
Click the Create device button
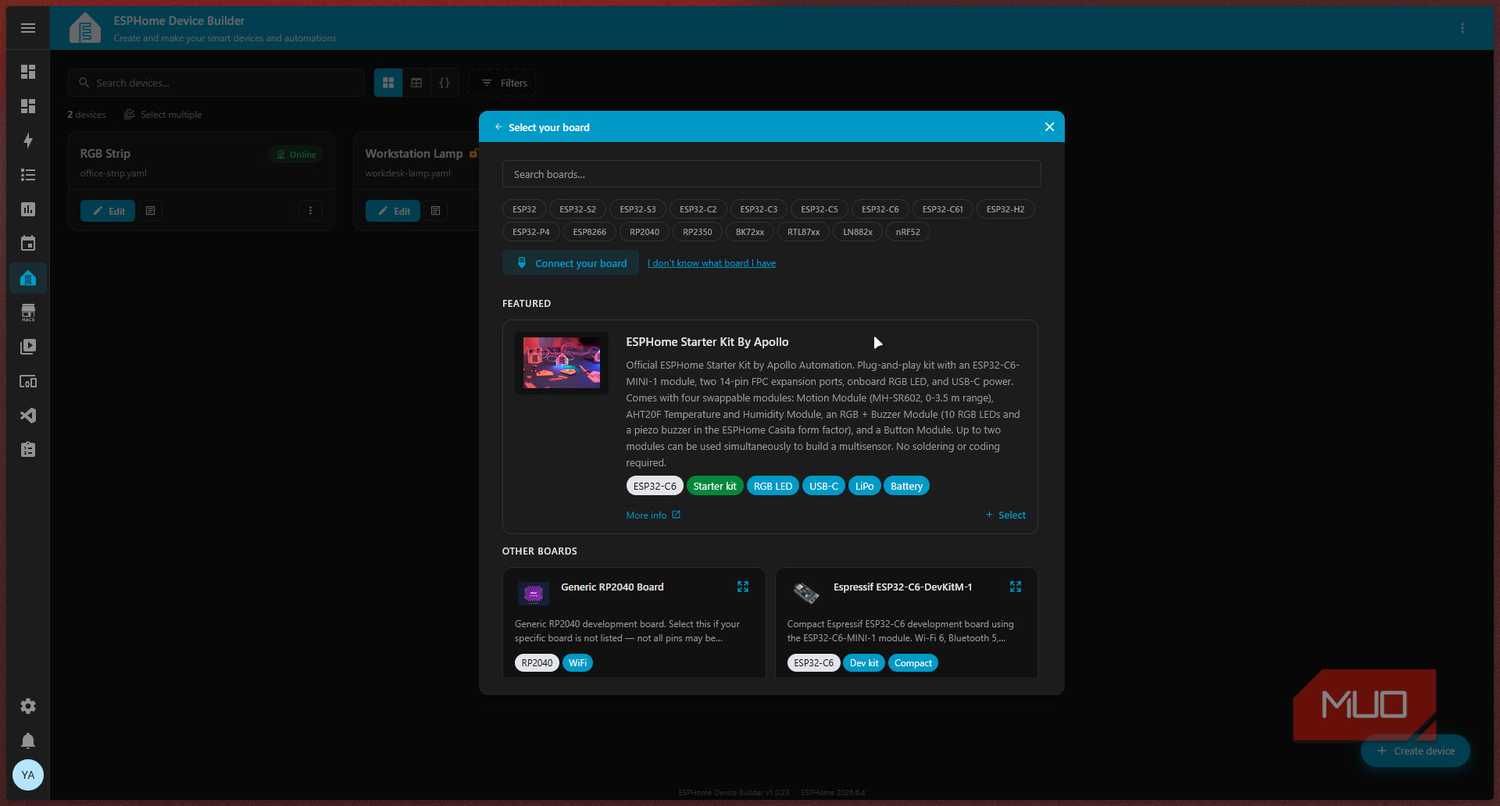coord(1415,751)
